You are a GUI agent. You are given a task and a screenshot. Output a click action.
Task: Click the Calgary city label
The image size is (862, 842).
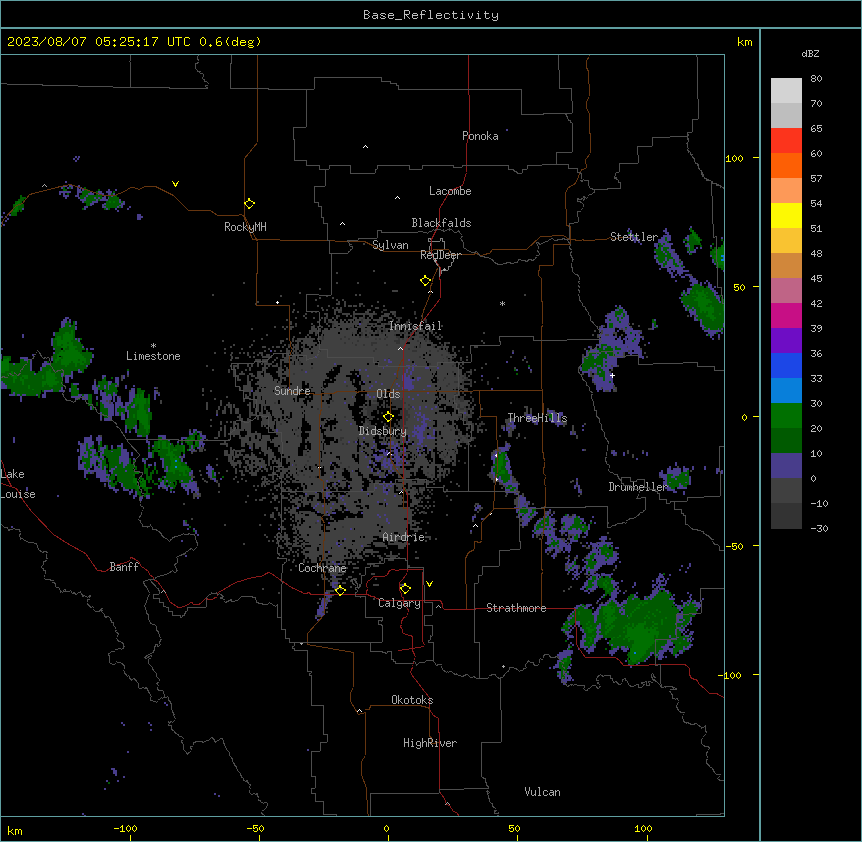click(399, 603)
